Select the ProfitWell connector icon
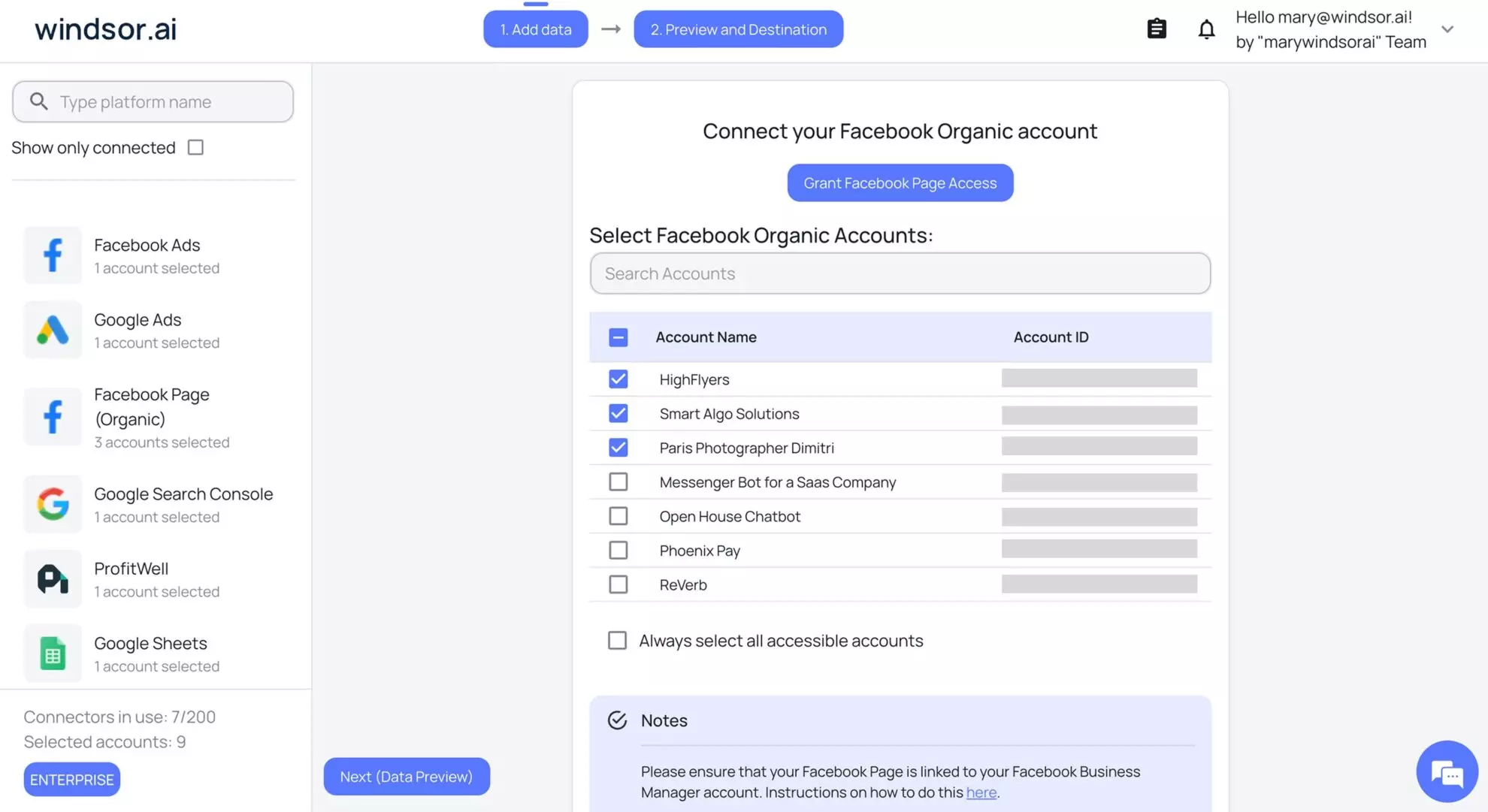Screen dimensions: 1488x812 (x=53, y=578)
